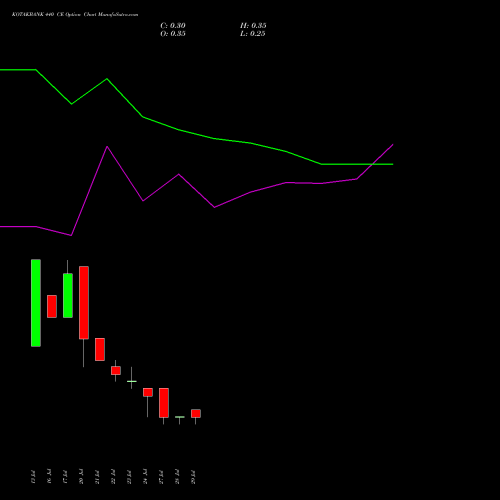Click the high value 'H: 0.35'

coord(253,26)
